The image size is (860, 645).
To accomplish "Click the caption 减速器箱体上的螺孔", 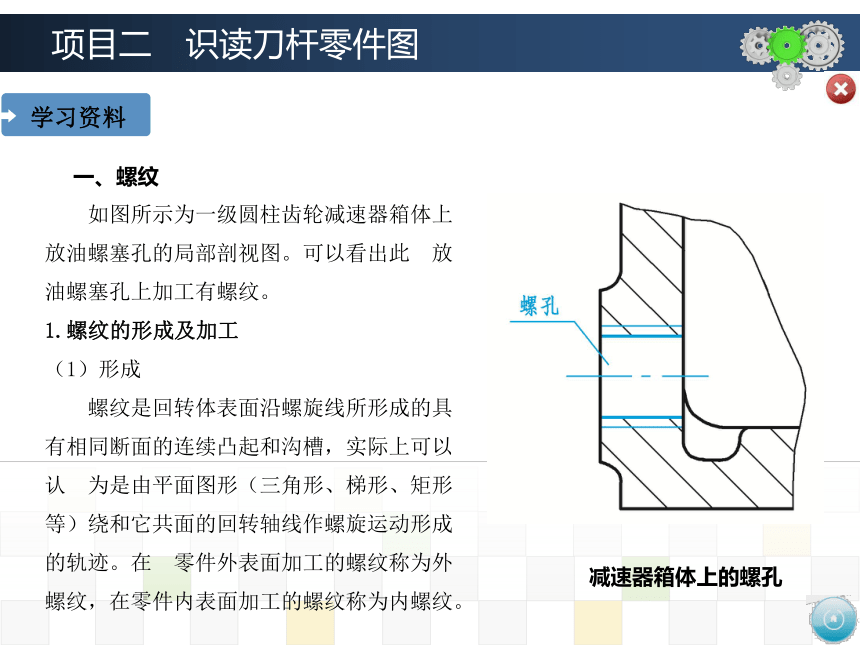I will tap(685, 577).
